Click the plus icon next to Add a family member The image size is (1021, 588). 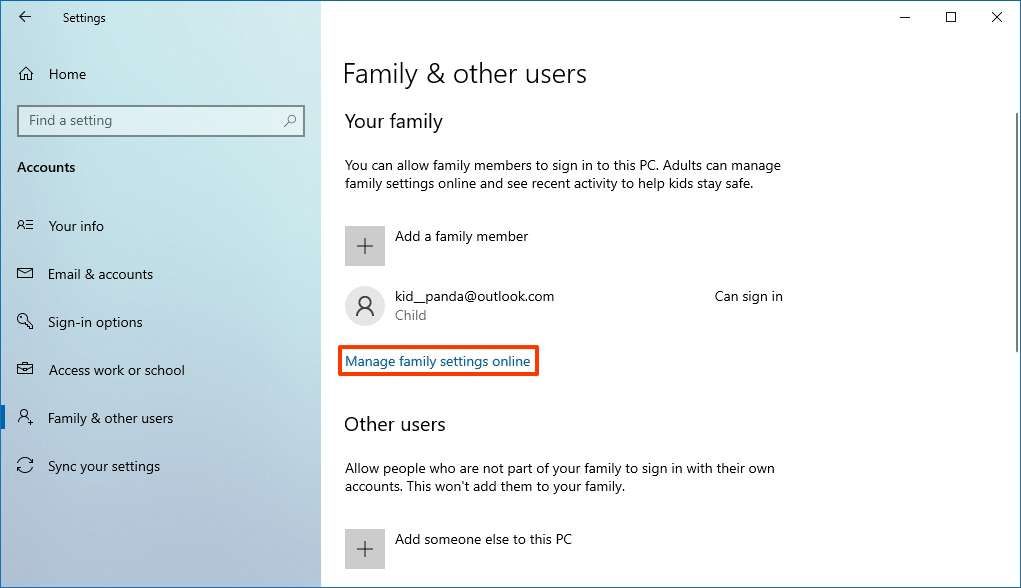tap(364, 245)
